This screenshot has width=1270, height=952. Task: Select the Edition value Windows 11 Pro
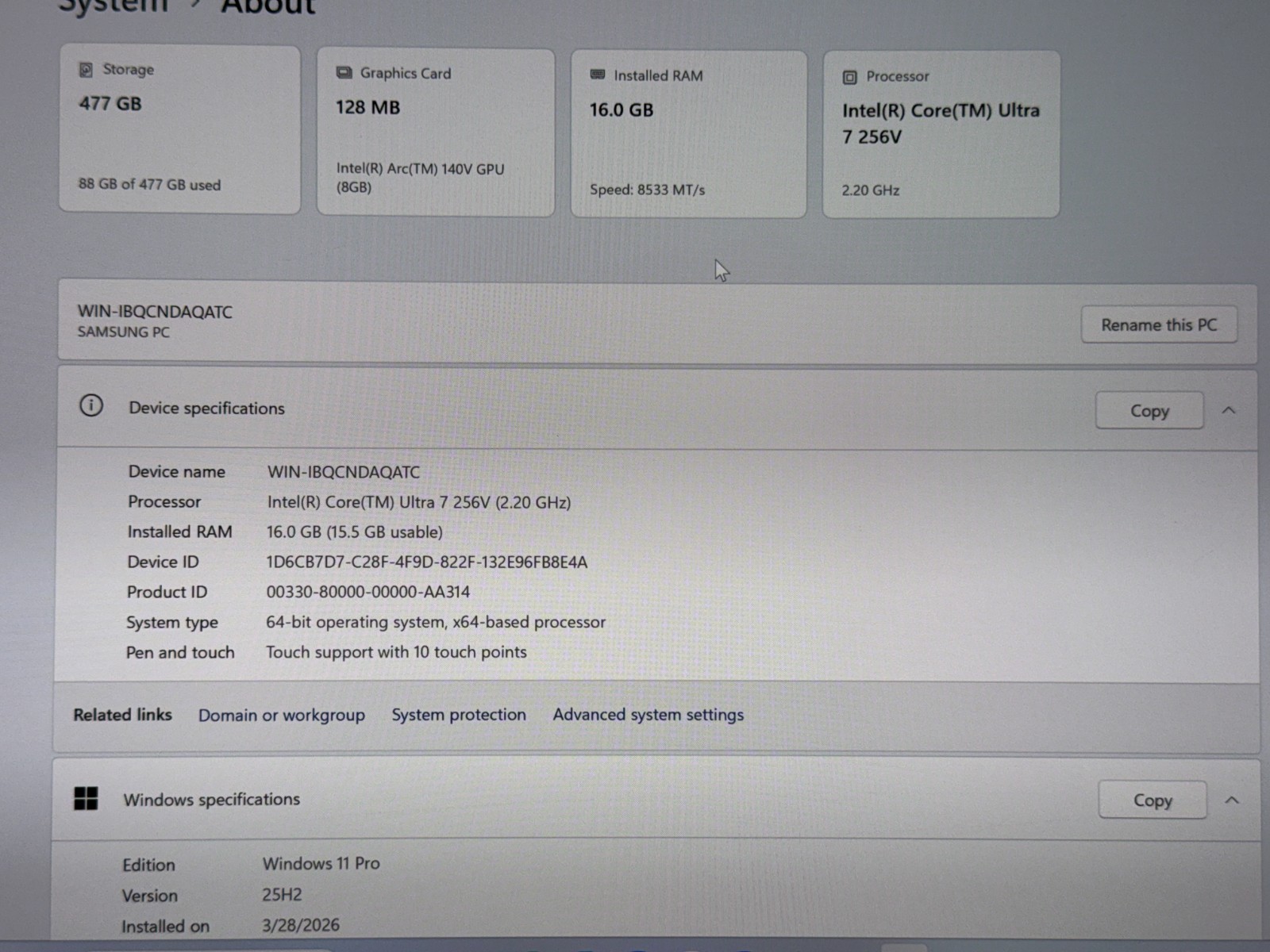(321, 863)
